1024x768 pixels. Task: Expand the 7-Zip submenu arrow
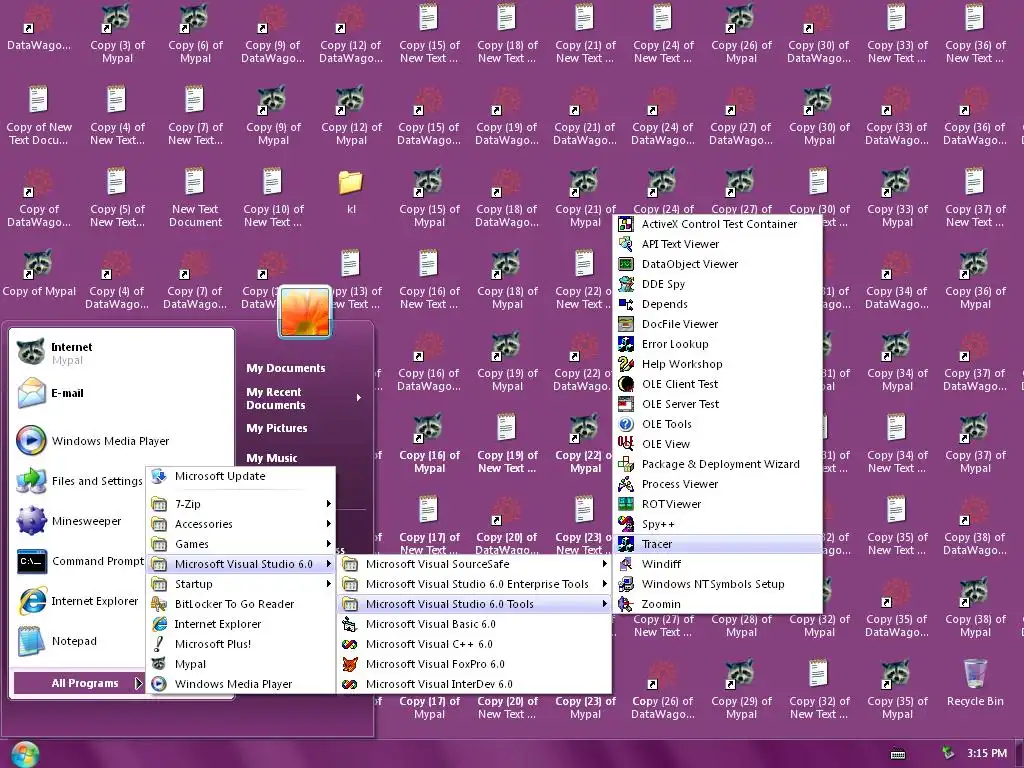pyautogui.click(x=328, y=504)
